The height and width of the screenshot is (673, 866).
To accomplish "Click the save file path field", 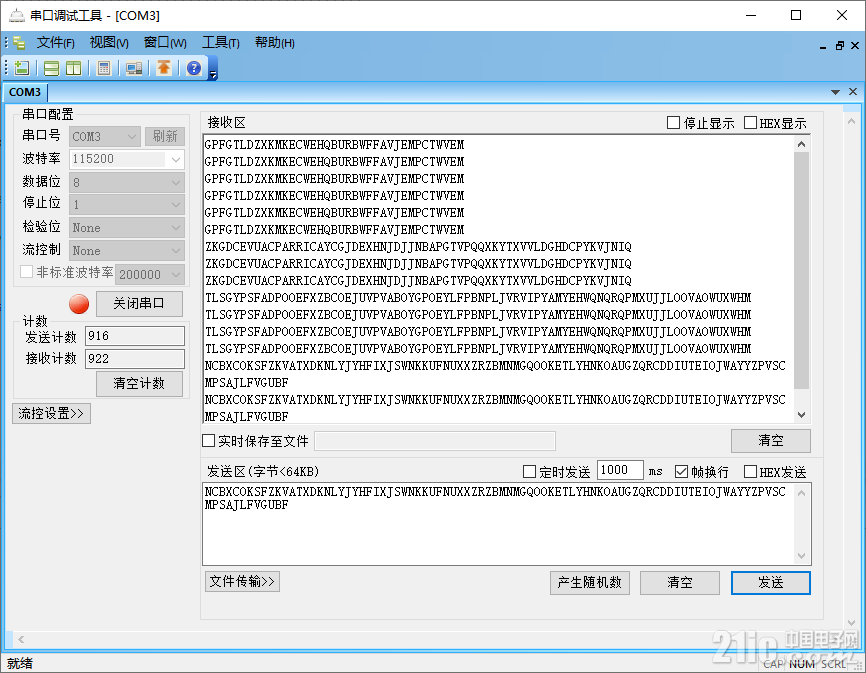I will pyautogui.click(x=435, y=441).
